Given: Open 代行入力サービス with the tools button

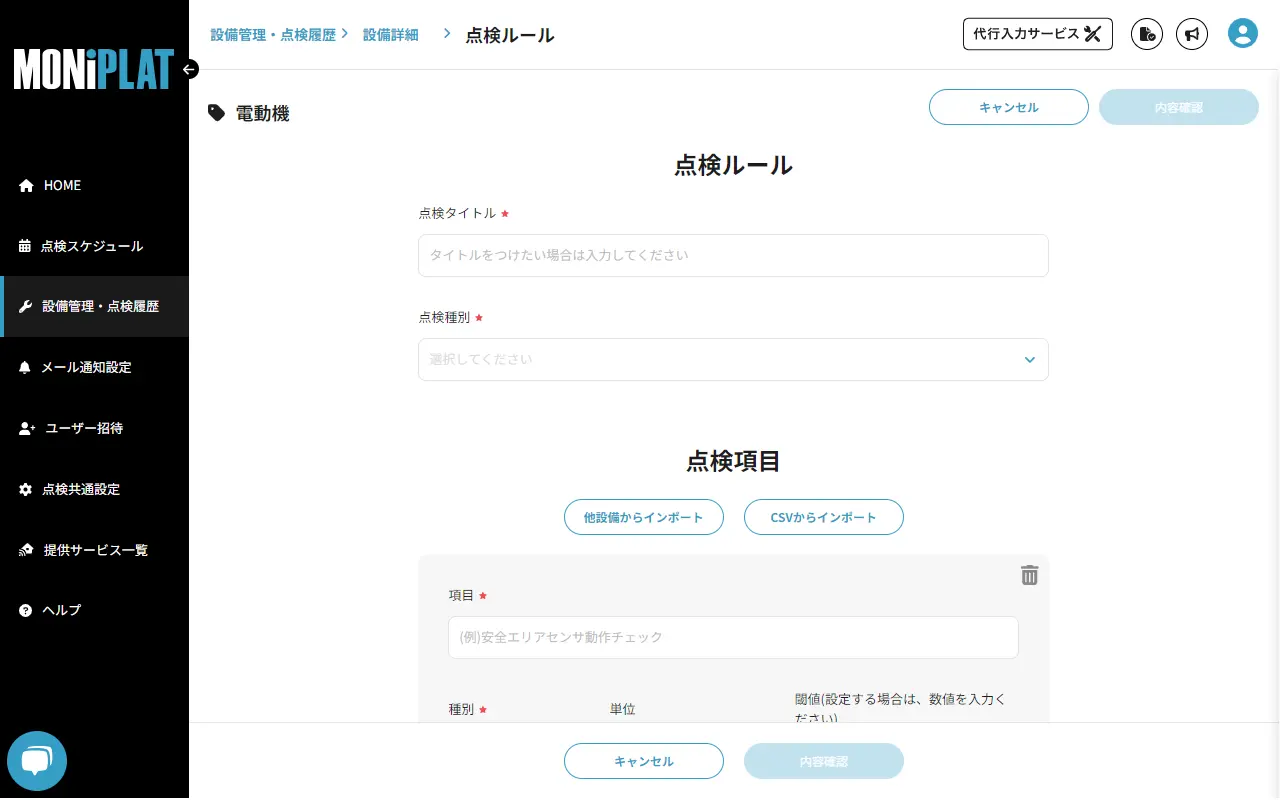Looking at the screenshot, I should pyautogui.click(x=1037, y=33).
